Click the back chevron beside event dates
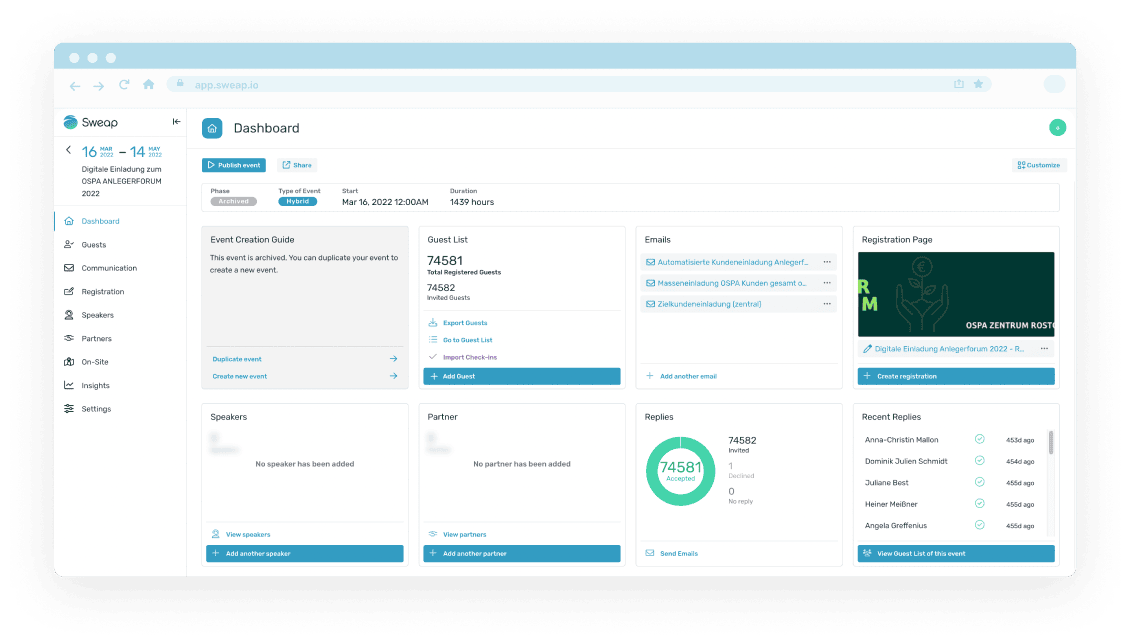The image size is (1130, 642). tap(68, 151)
